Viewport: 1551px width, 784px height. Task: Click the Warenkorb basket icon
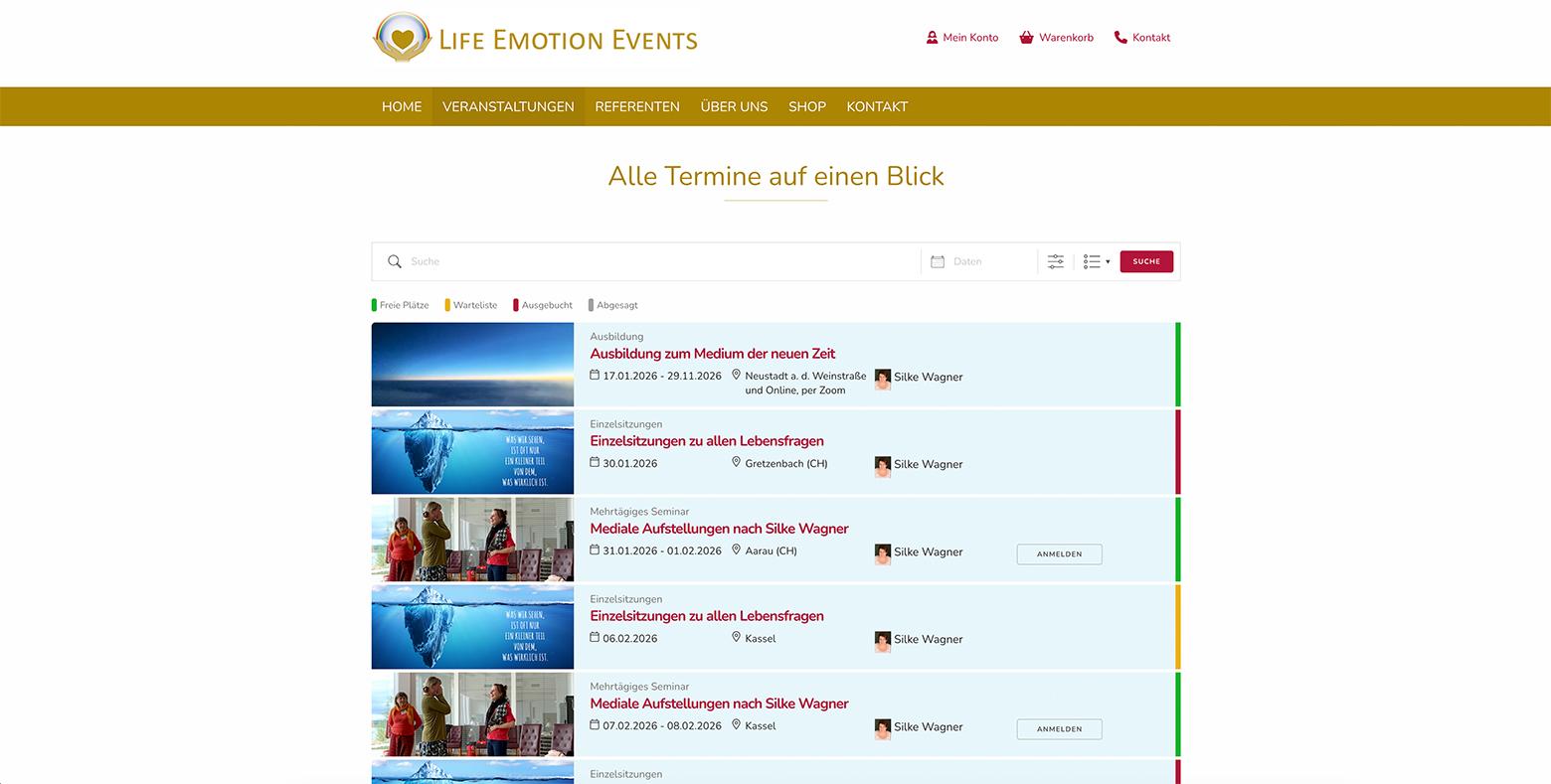click(1026, 38)
